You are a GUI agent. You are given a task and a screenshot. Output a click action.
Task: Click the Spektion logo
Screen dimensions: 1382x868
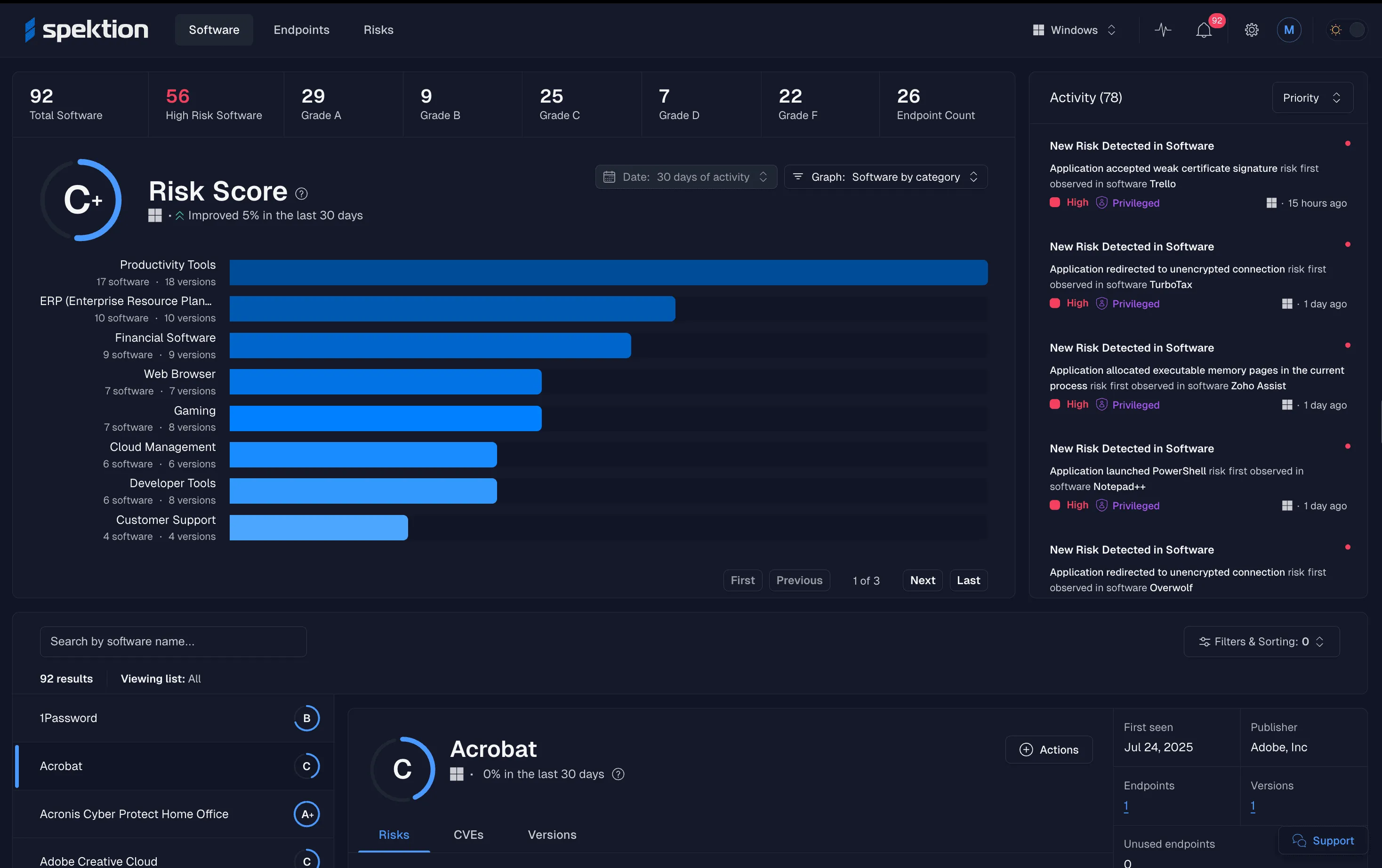click(x=87, y=30)
